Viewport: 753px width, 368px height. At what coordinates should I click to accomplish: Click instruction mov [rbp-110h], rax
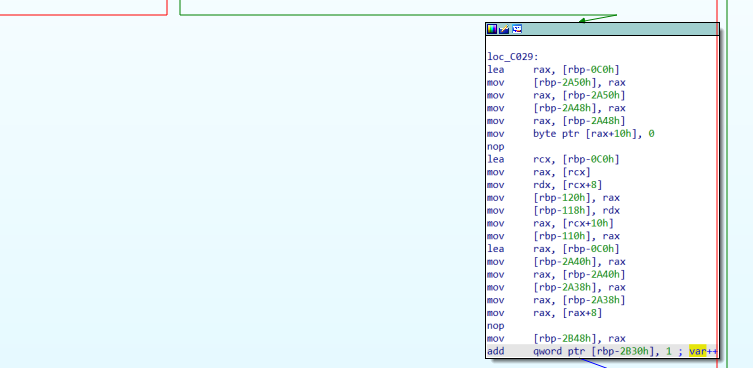coord(553,236)
